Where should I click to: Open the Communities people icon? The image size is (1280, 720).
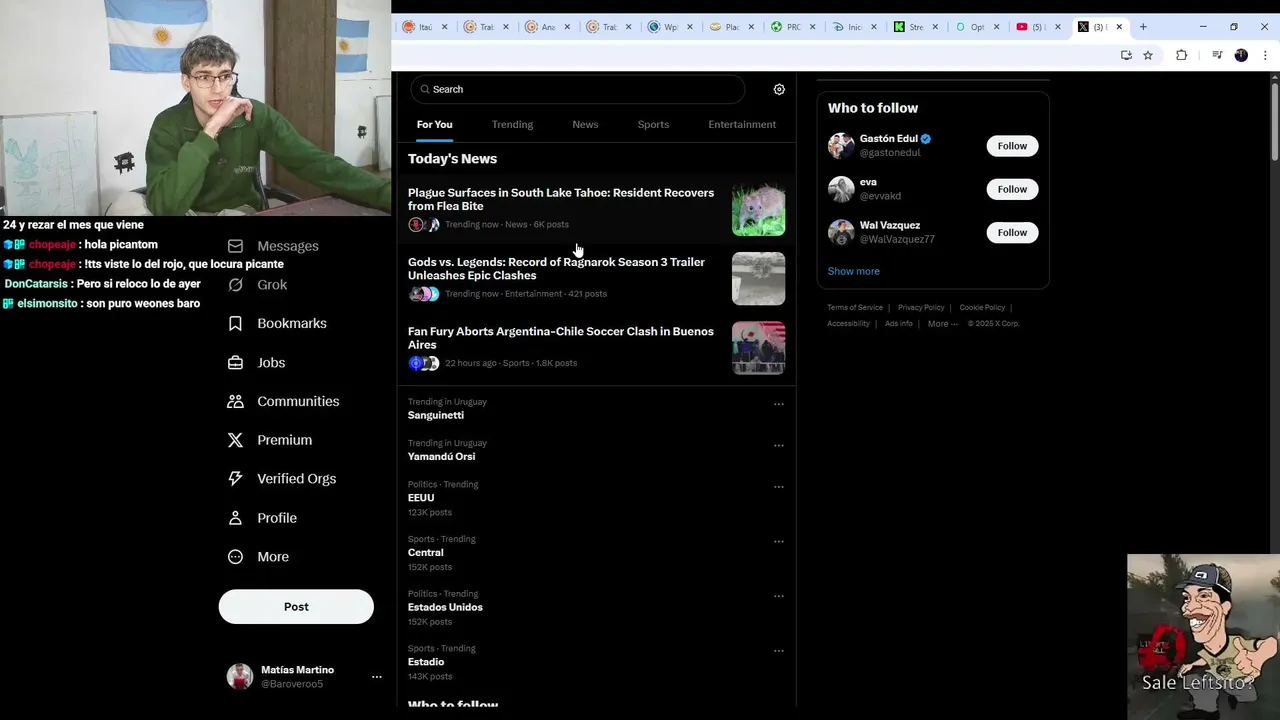(235, 401)
